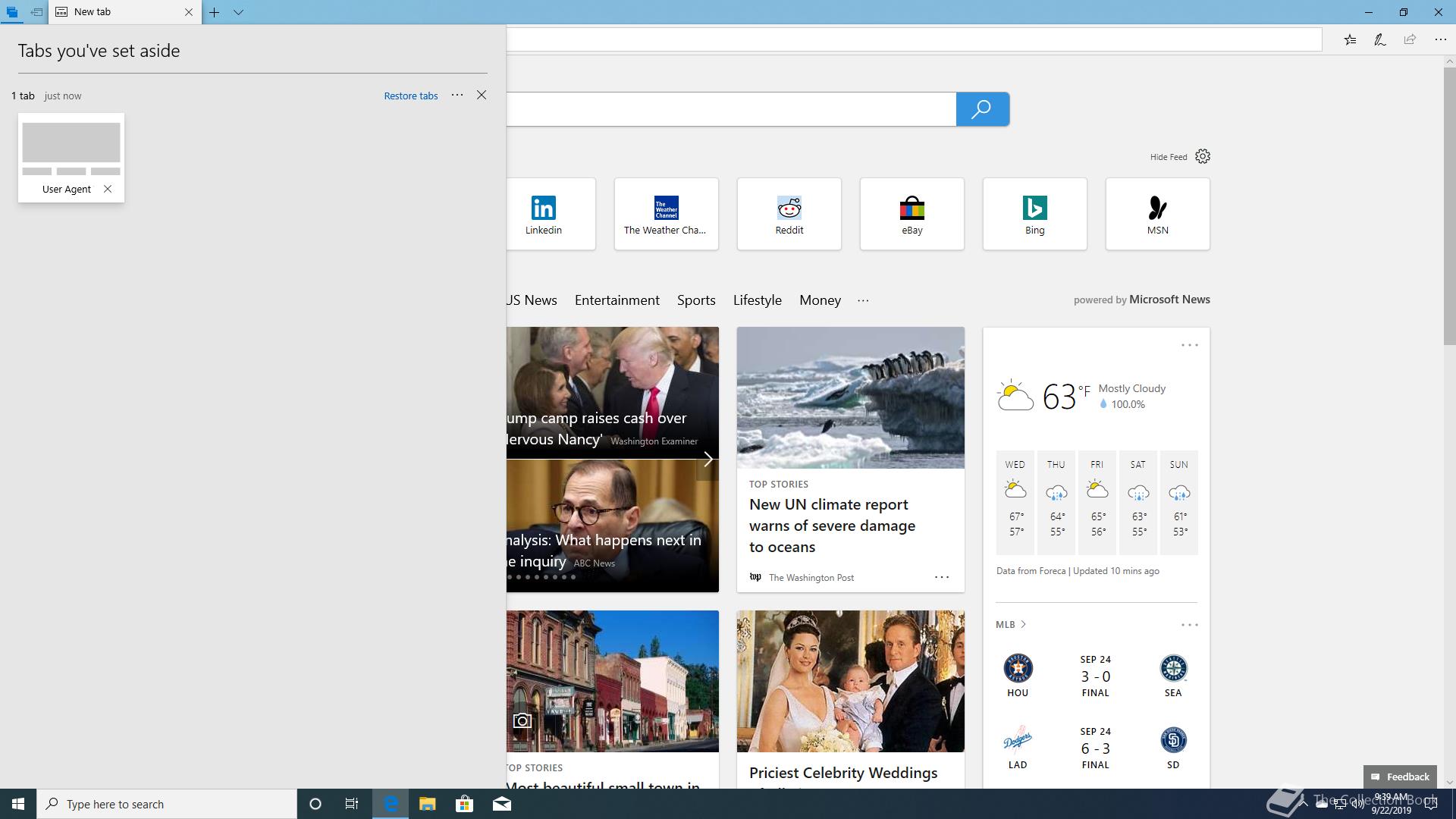Remove User Agent tab from set-aside list

point(108,189)
